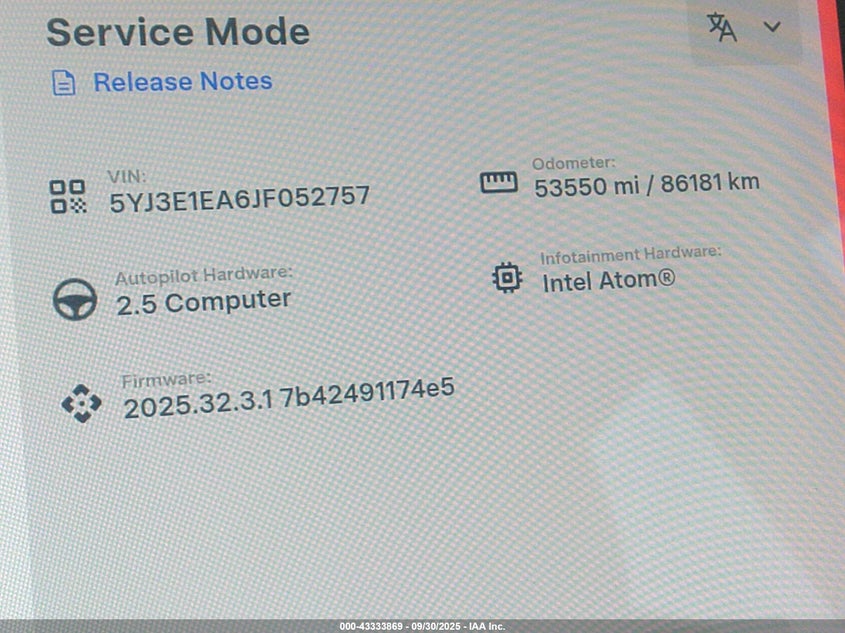Viewport: 845px width, 633px height.
Task: Open the Release Notes link
Action: click(182, 81)
